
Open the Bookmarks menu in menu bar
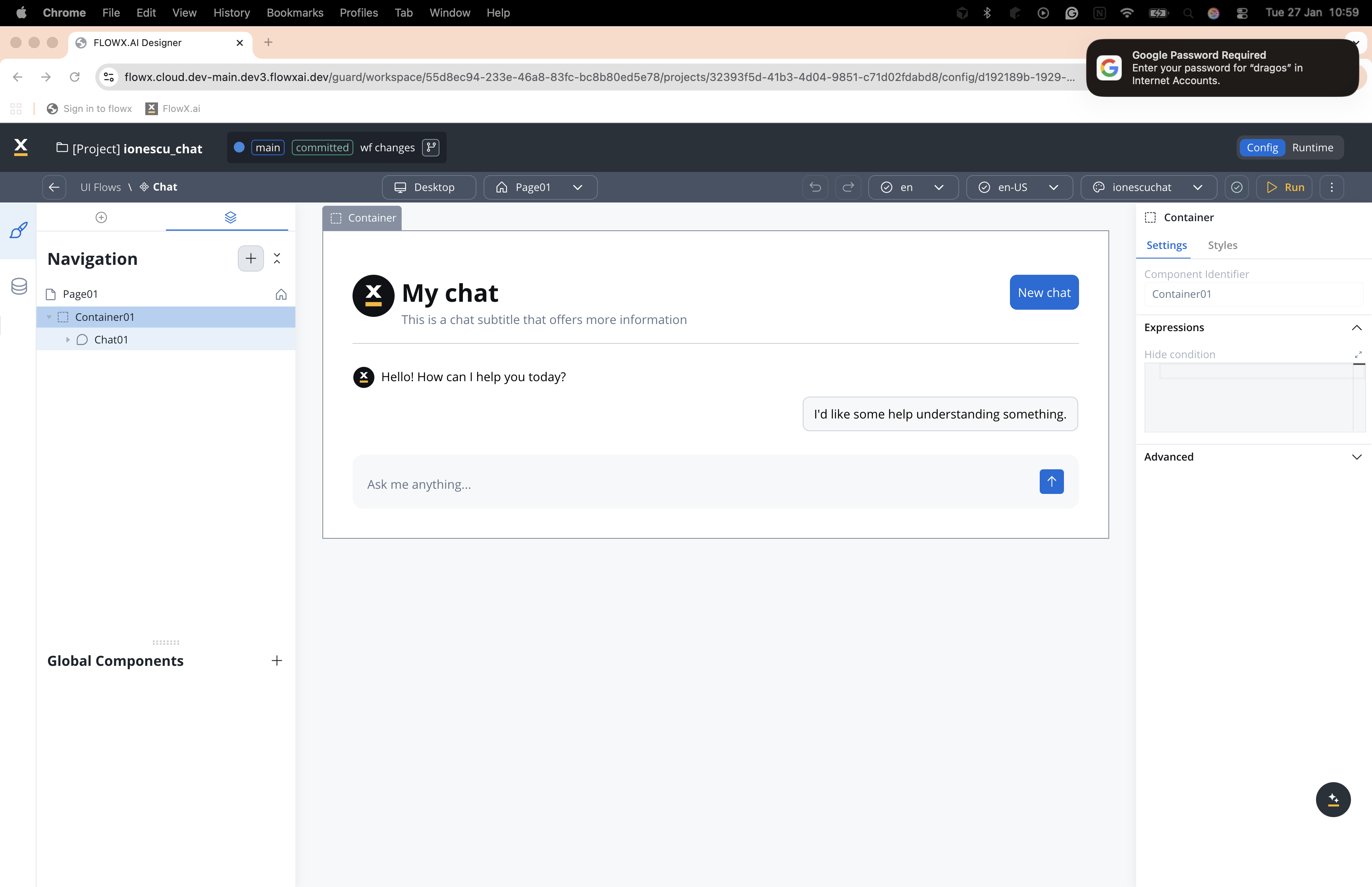tap(295, 13)
